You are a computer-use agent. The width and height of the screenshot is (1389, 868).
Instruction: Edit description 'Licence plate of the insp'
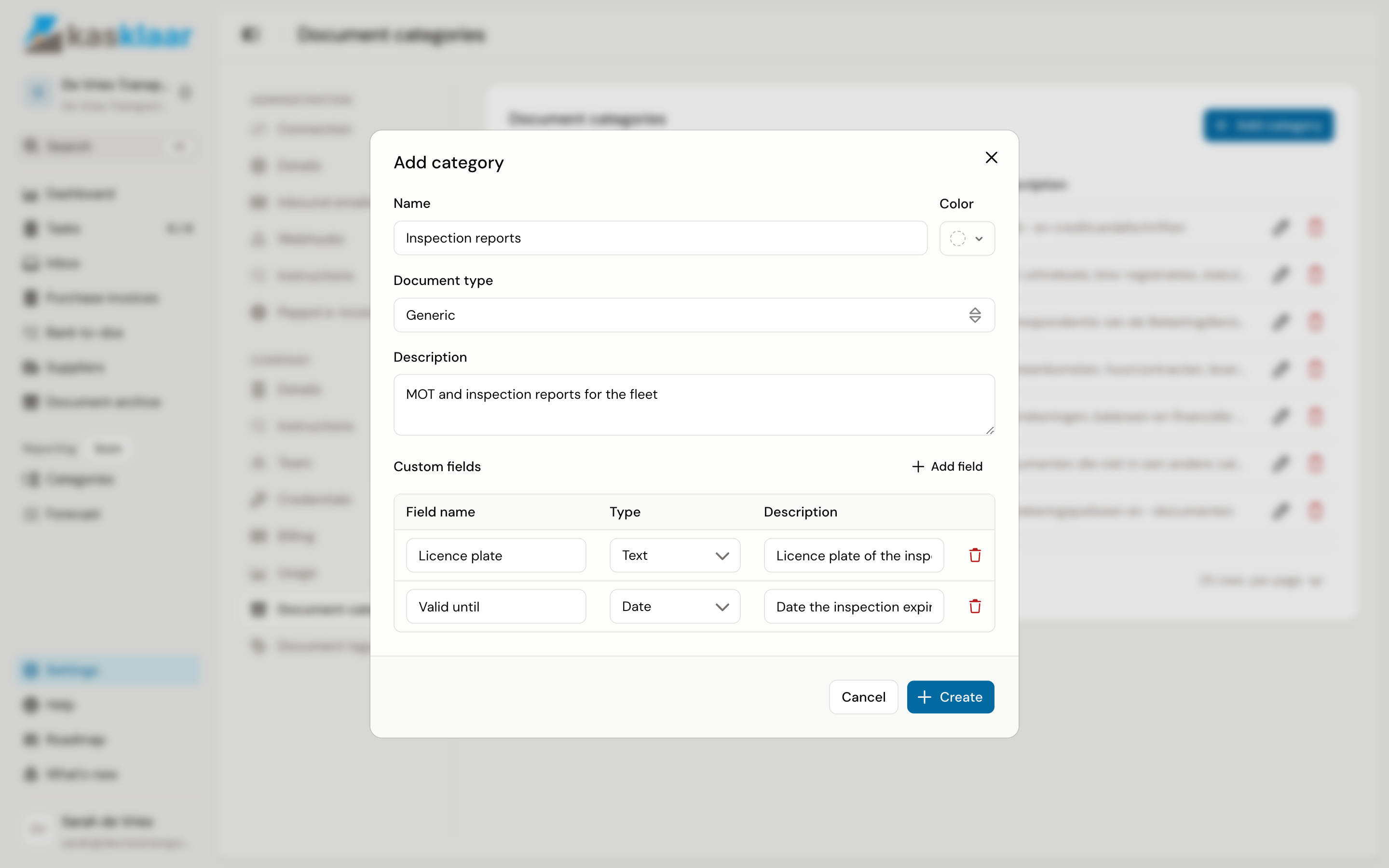(854, 555)
